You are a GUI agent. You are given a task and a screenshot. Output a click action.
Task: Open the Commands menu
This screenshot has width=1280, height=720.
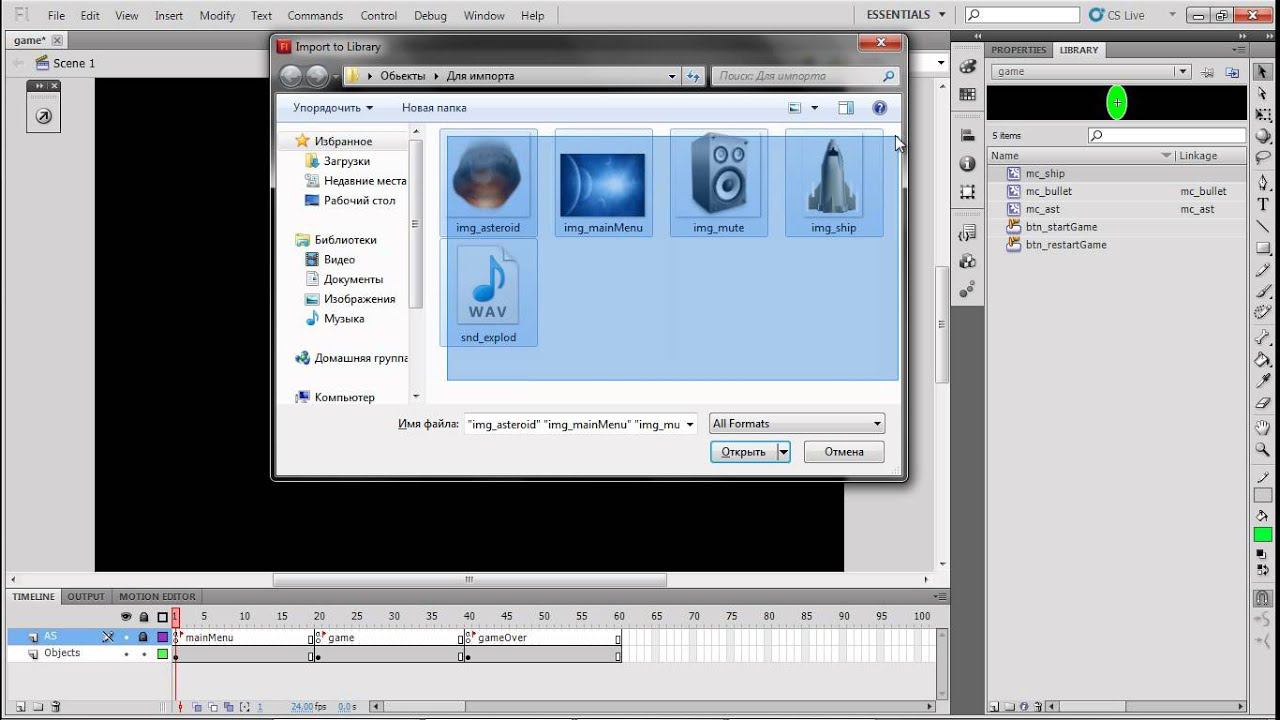[315, 15]
